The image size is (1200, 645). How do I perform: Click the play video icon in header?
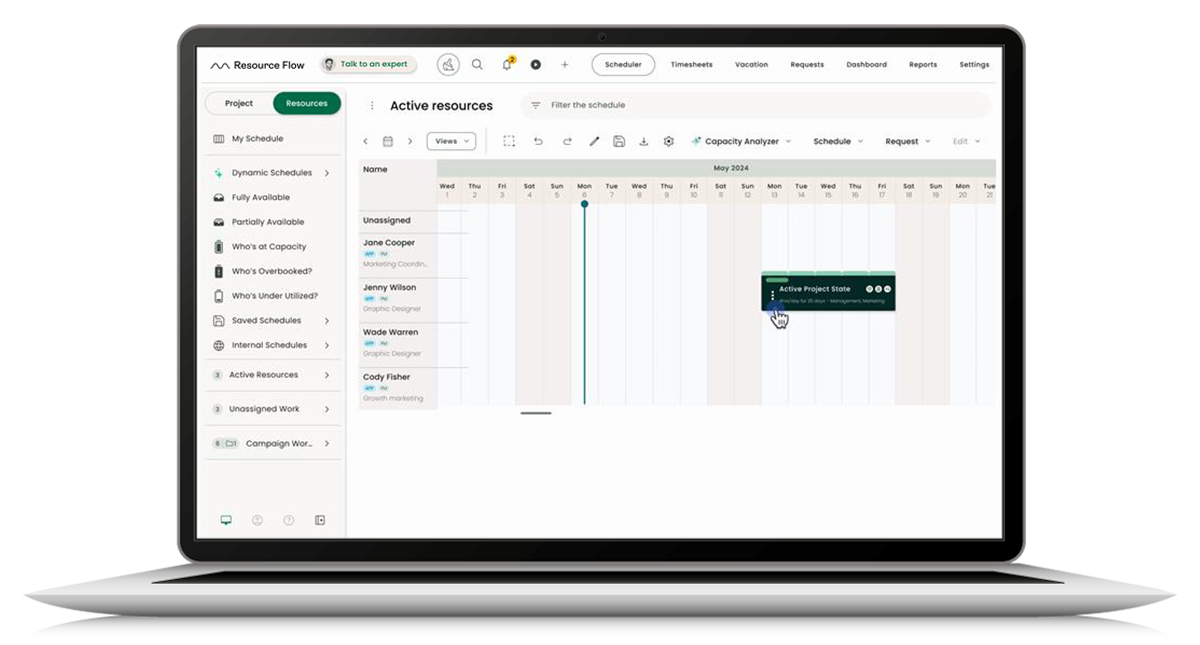pos(536,65)
